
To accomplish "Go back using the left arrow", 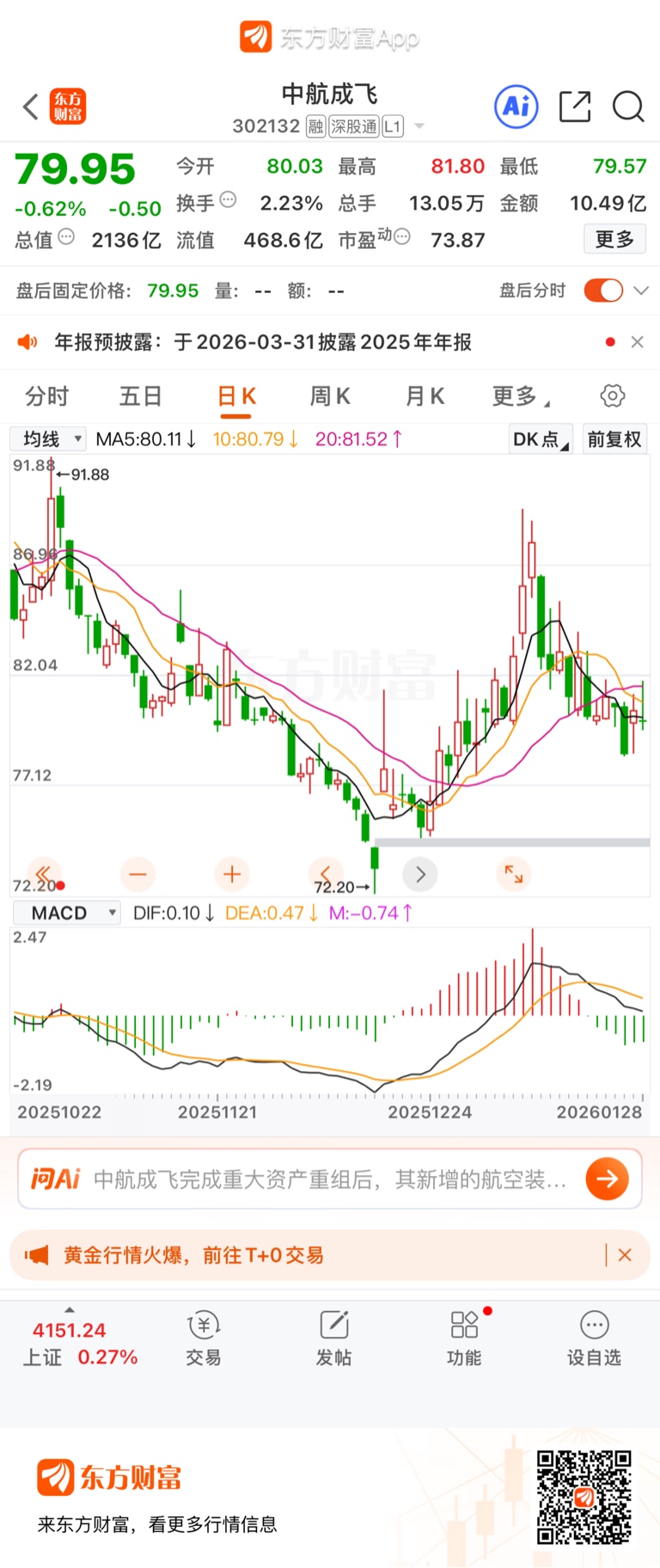I will point(31,107).
